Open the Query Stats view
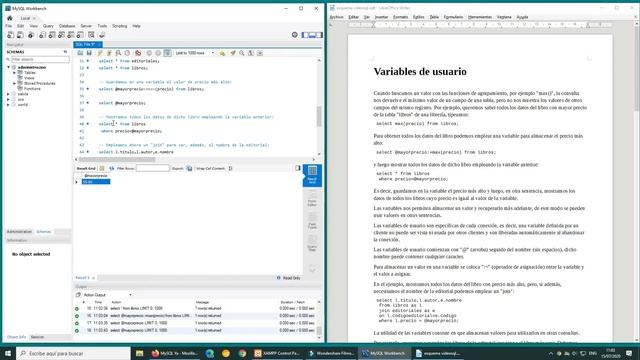Image resolution: width=640 pixels, height=360 pixels. (312, 244)
